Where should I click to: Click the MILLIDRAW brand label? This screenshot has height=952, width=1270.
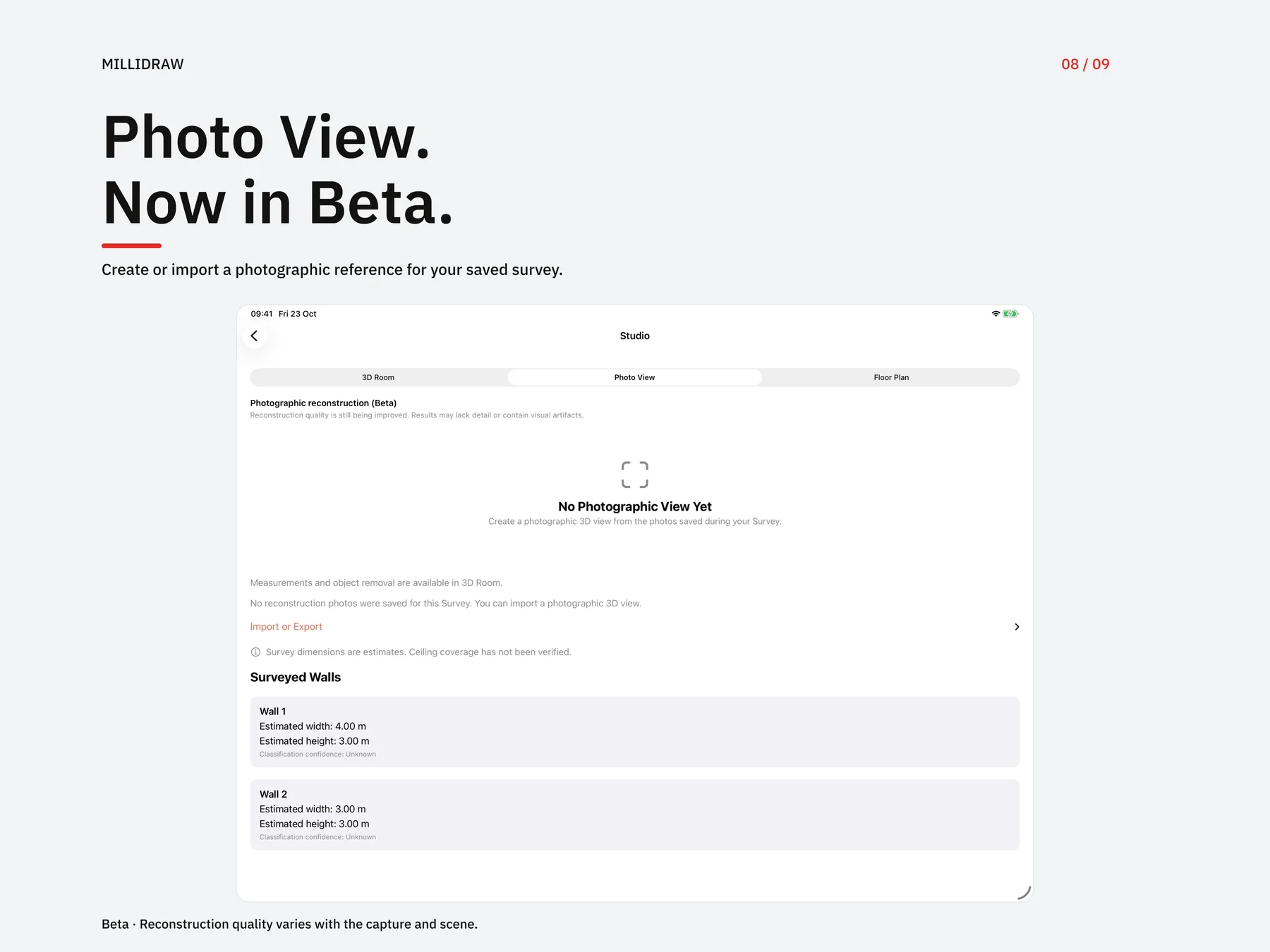pos(143,64)
